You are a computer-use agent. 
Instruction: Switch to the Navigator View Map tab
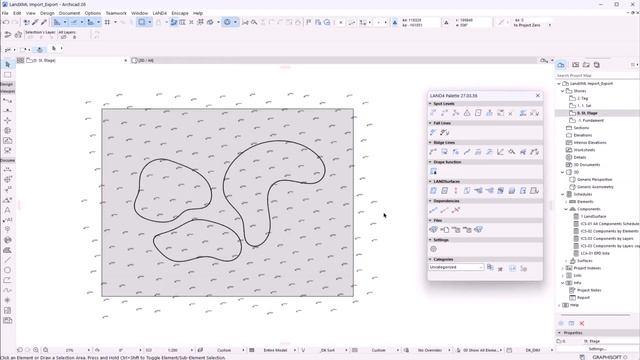576,65
